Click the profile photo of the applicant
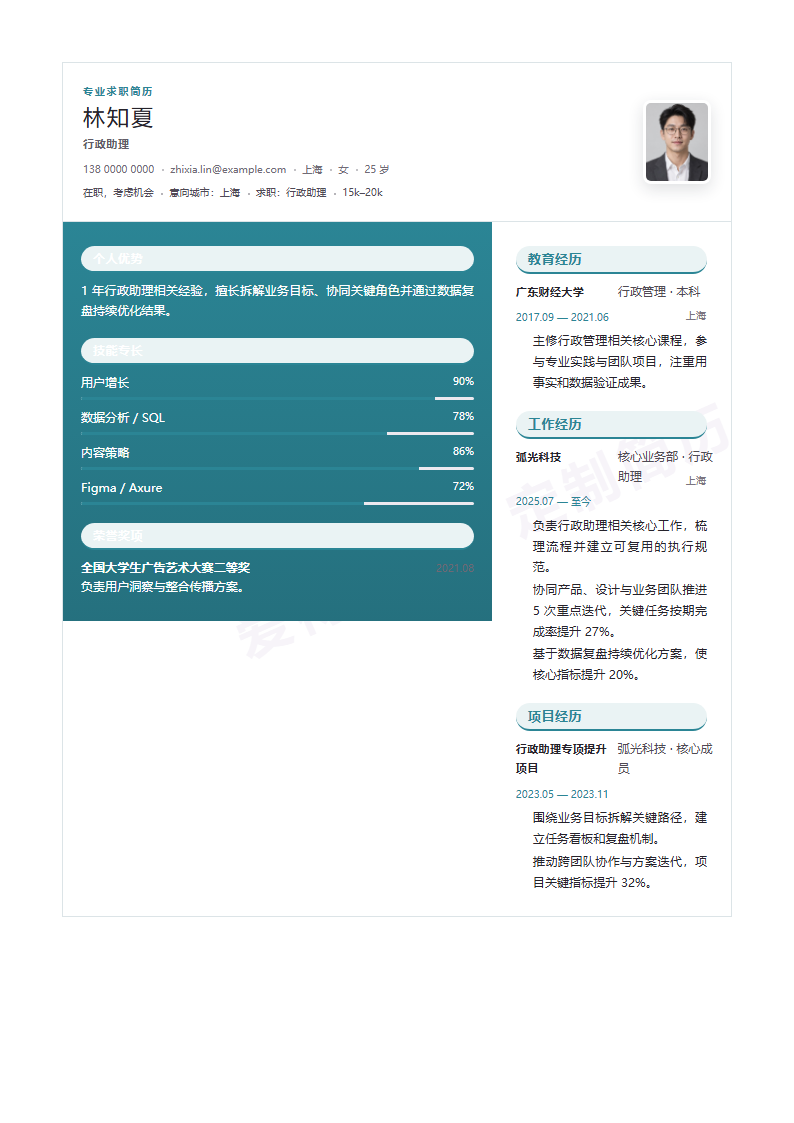 (x=677, y=142)
